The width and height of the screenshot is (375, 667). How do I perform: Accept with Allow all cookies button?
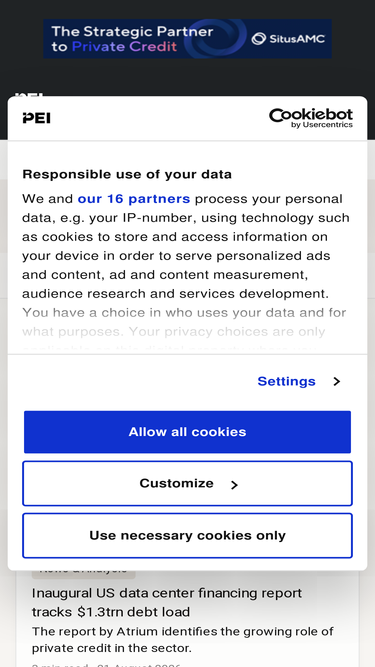click(x=188, y=432)
